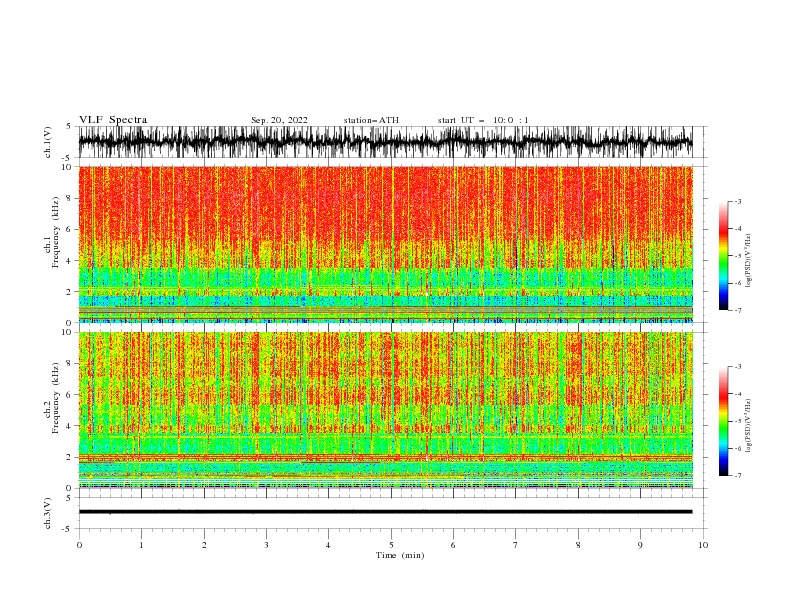The height and width of the screenshot is (612, 792).
Task: Click the lower log(PSD) color scale bar
Action: coord(723,421)
